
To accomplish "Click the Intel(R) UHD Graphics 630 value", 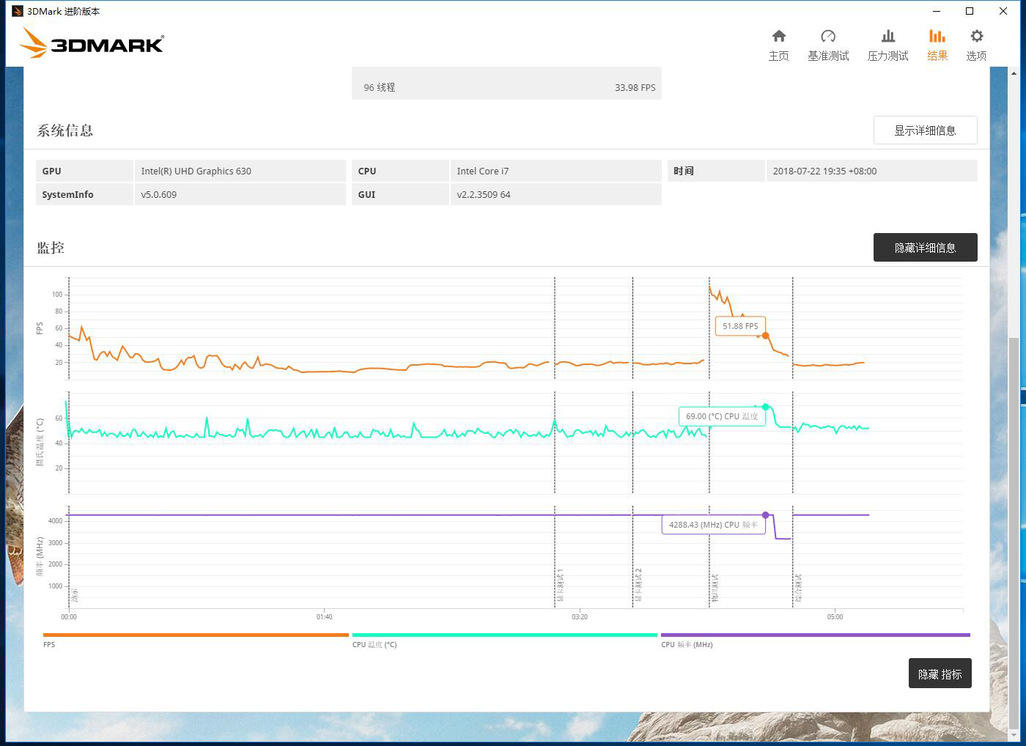I will 196,171.
